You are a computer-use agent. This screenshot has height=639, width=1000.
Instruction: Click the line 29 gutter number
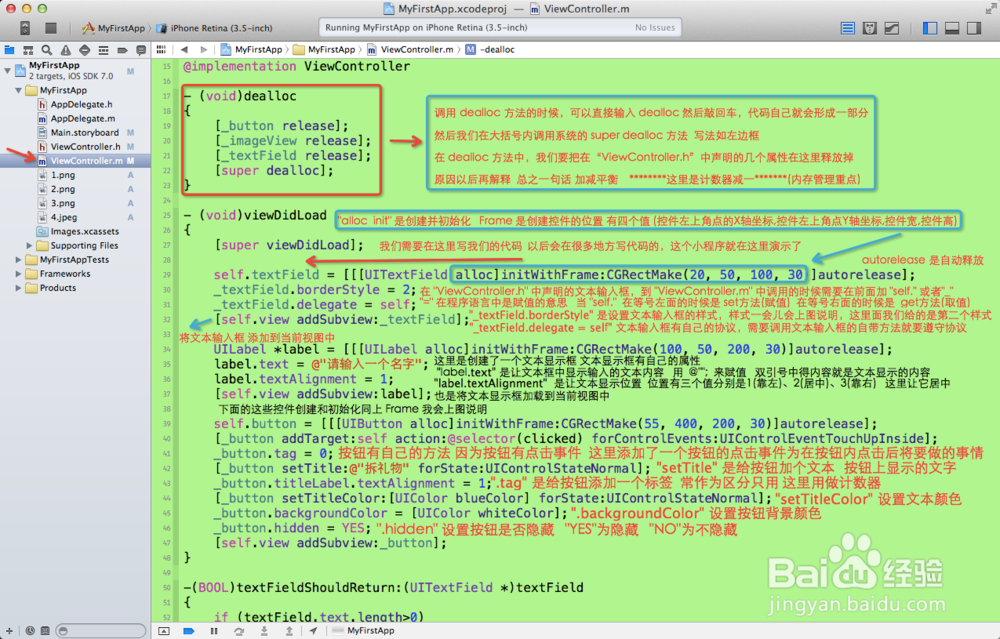tap(166, 275)
